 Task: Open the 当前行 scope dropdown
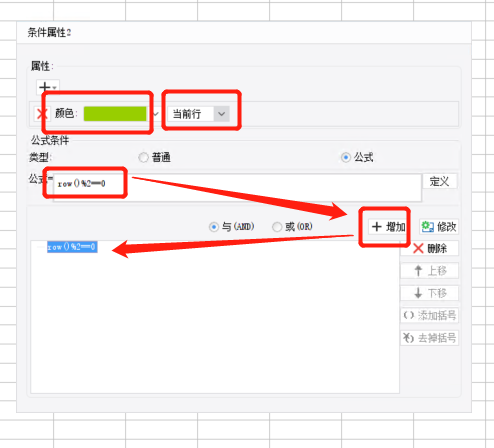198,114
